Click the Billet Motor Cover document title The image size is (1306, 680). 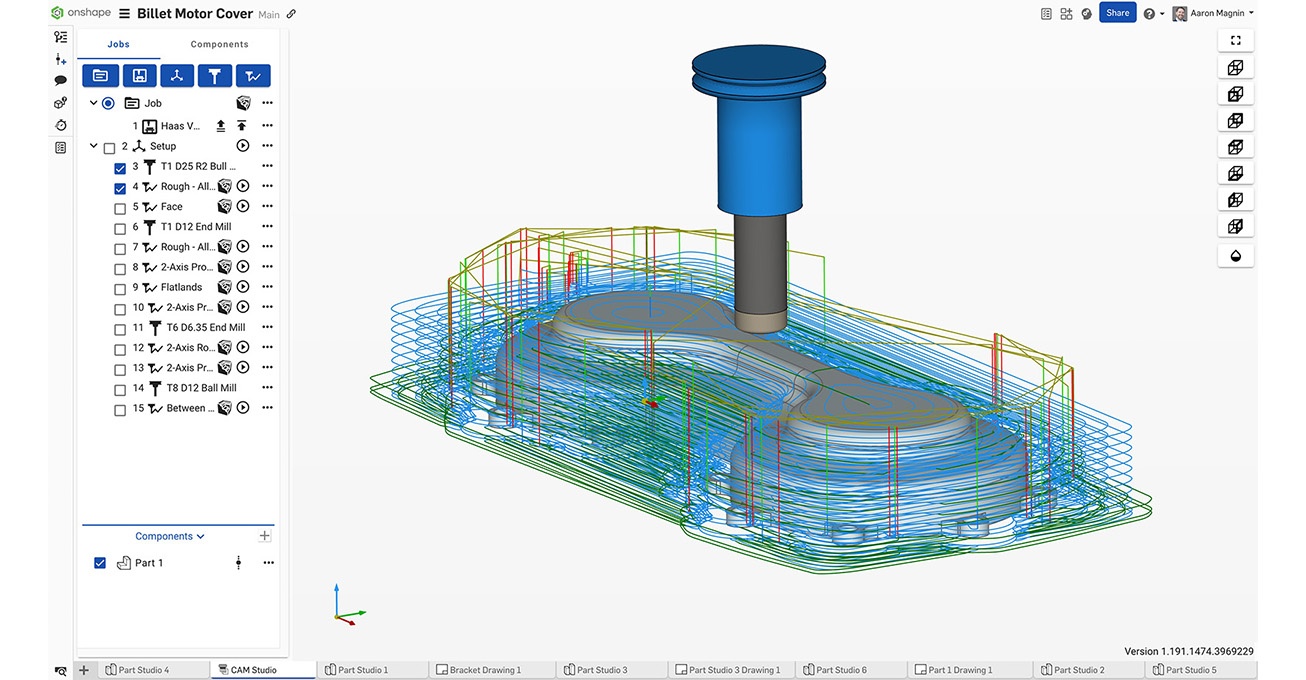(194, 14)
